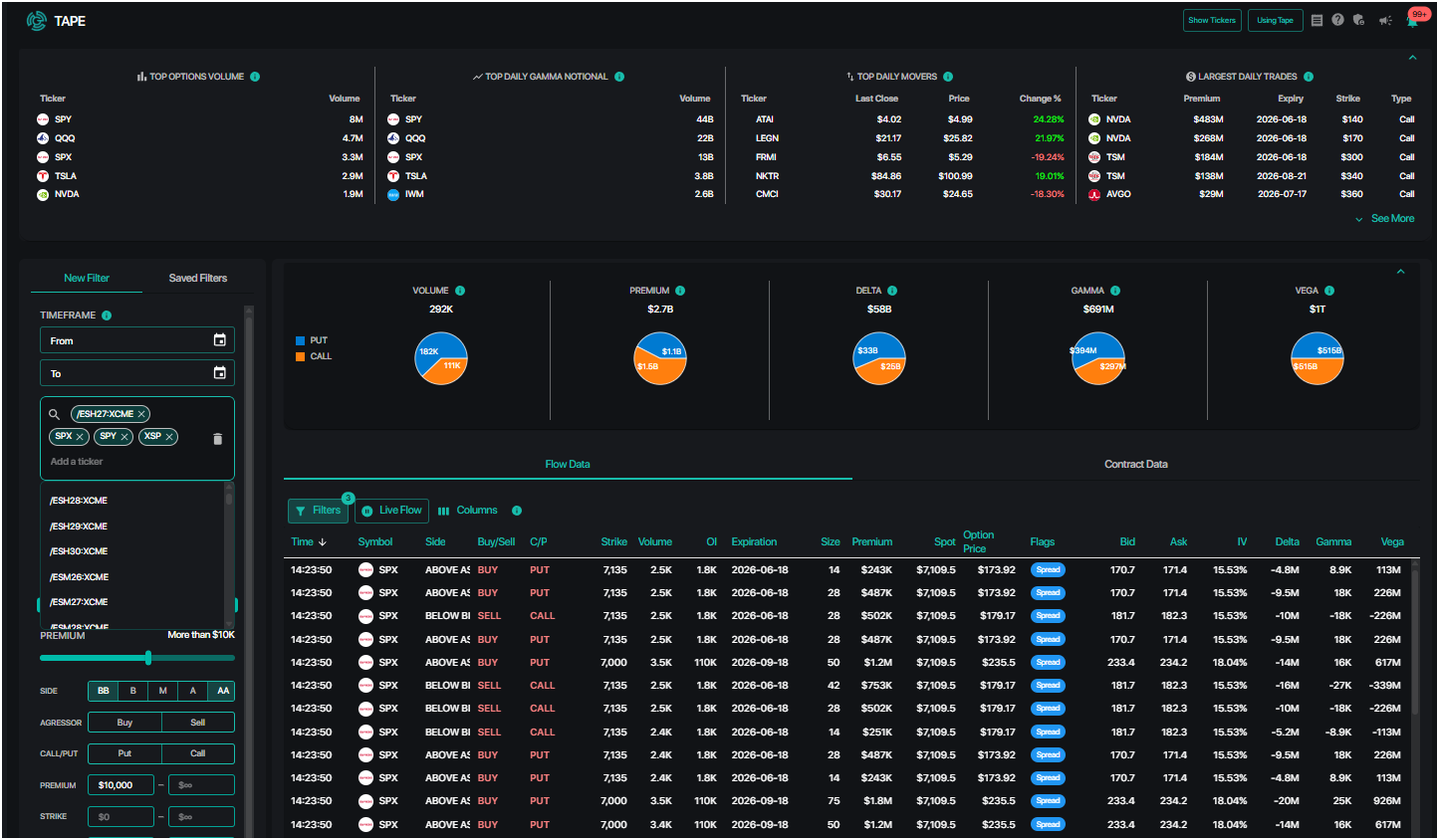1439x840 pixels.
Task: Select Buy aggressor filter
Action: coord(124,723)
